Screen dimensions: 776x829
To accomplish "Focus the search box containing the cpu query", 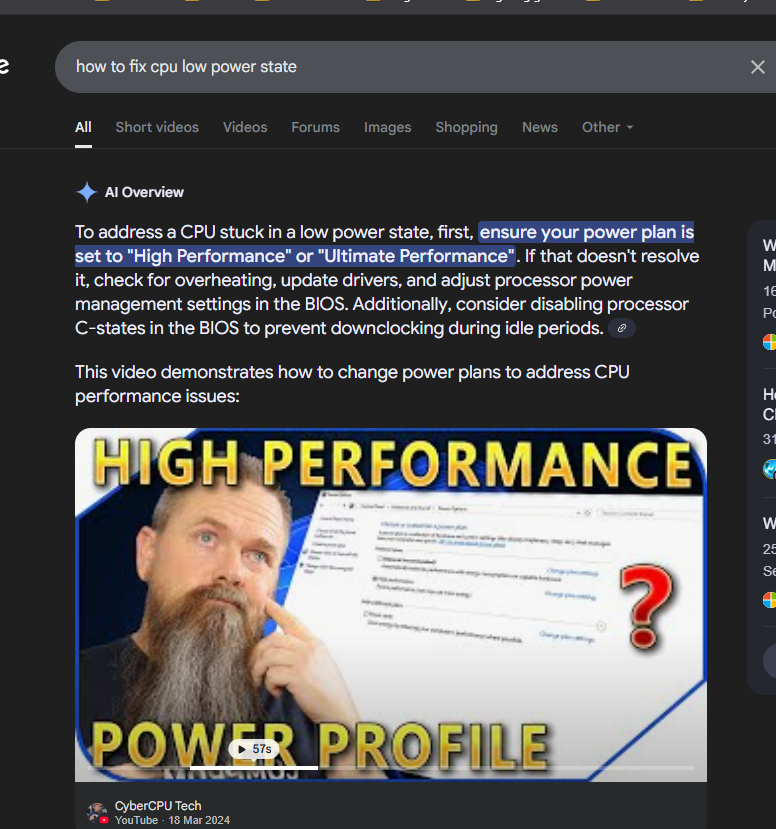I will 402,67.
